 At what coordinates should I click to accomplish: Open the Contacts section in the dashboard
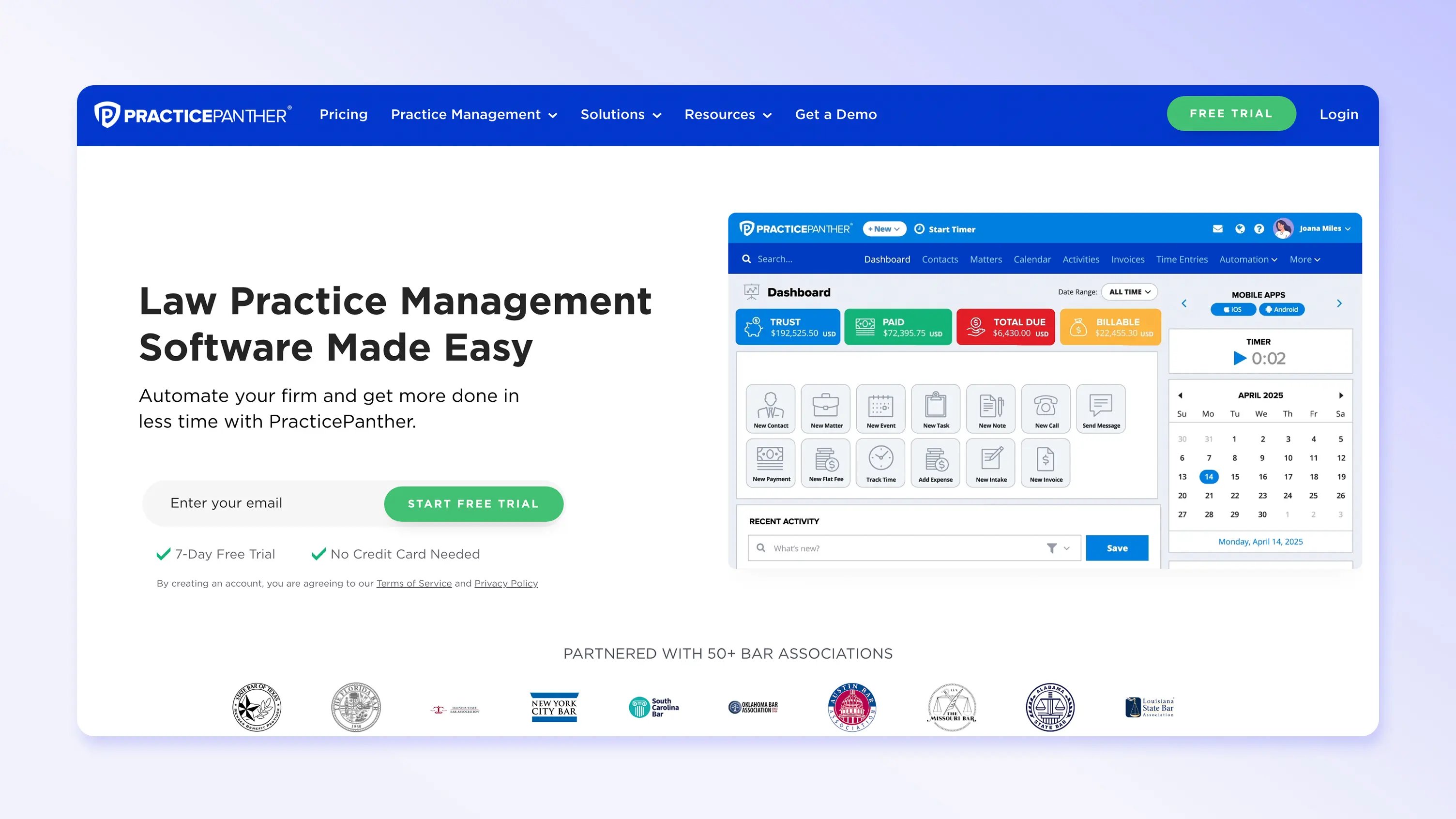940,259
